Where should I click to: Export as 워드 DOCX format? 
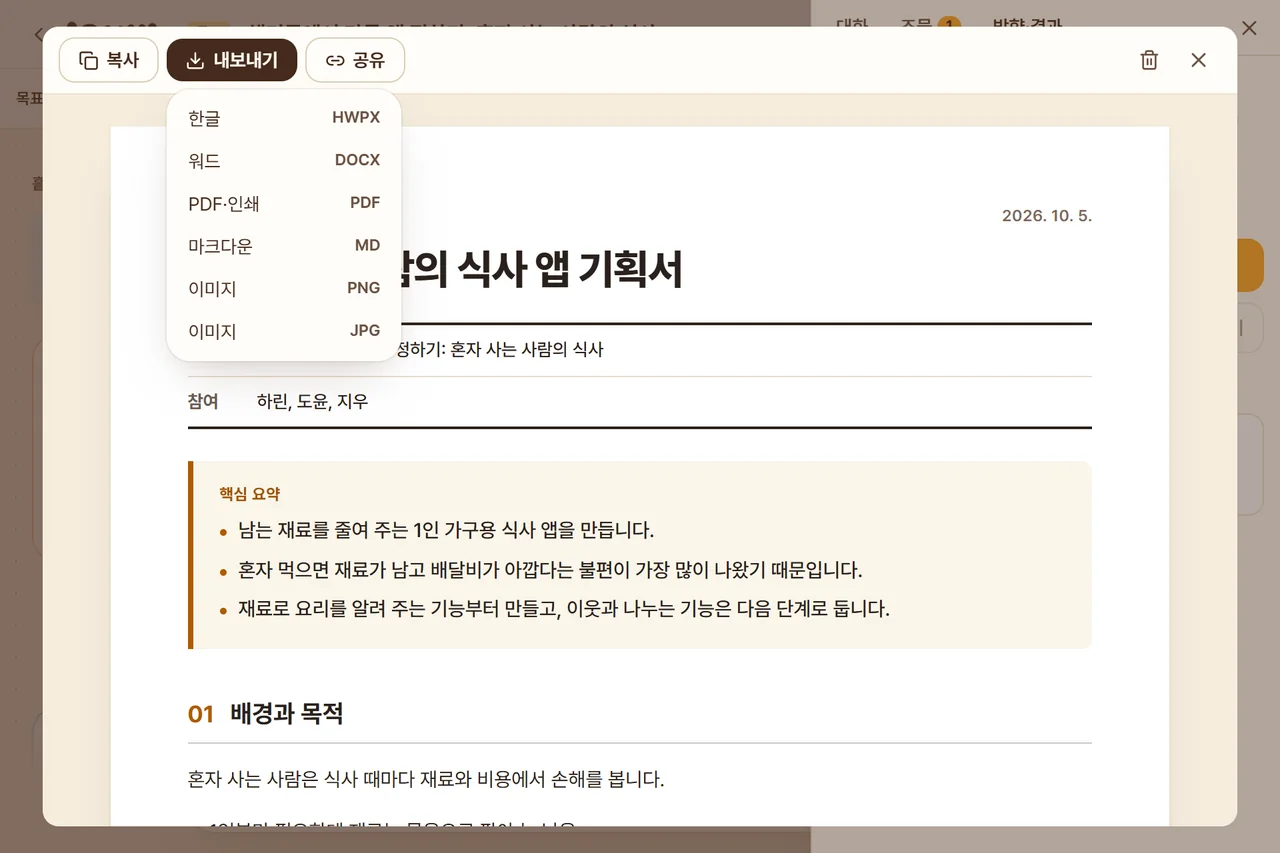(x=284, y=161)
